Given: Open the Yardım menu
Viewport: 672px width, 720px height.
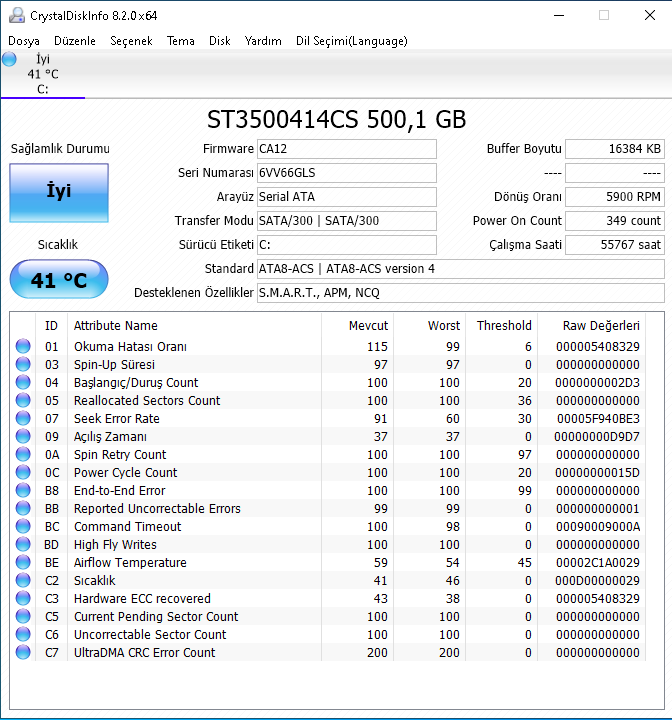Looking at the screenshot, I should (x=263, y=41).
